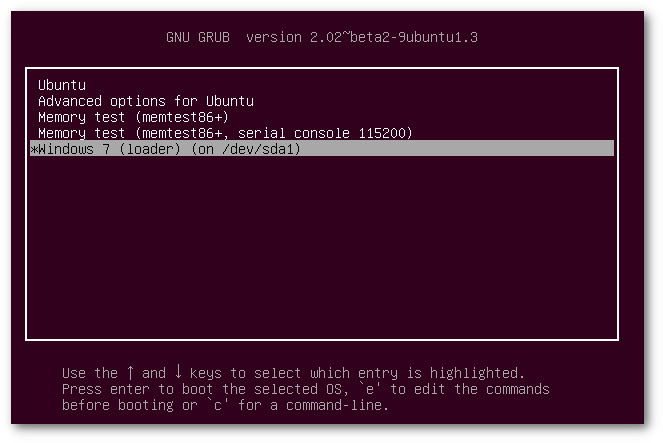Click the "Press enter to boot" instruction line
The image size is (663, 443).
(x=305, y=389)
